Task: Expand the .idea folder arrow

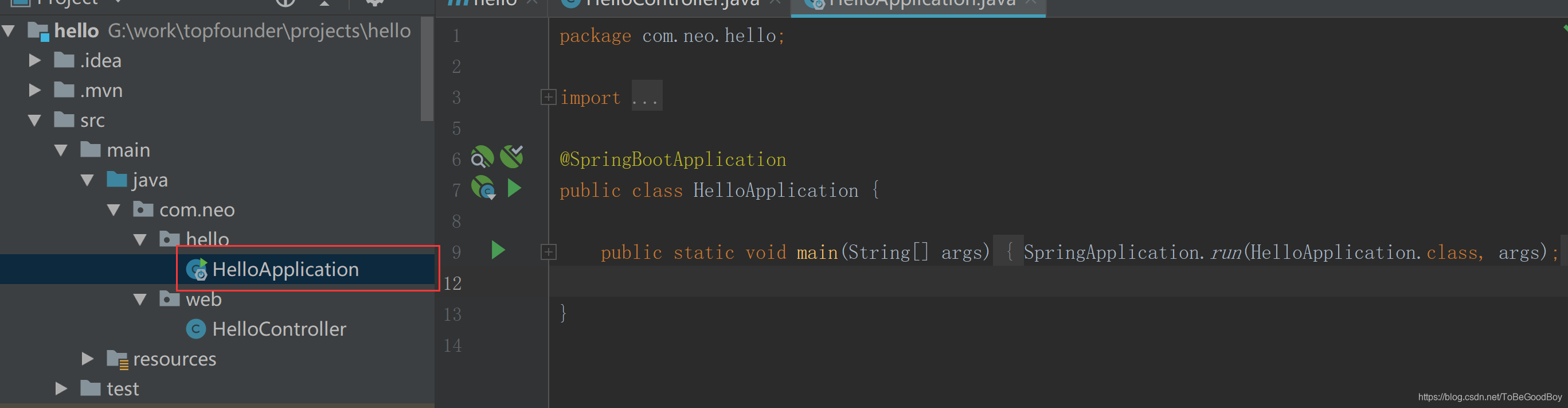Action: pyautogui.click(x=35, y=60)
